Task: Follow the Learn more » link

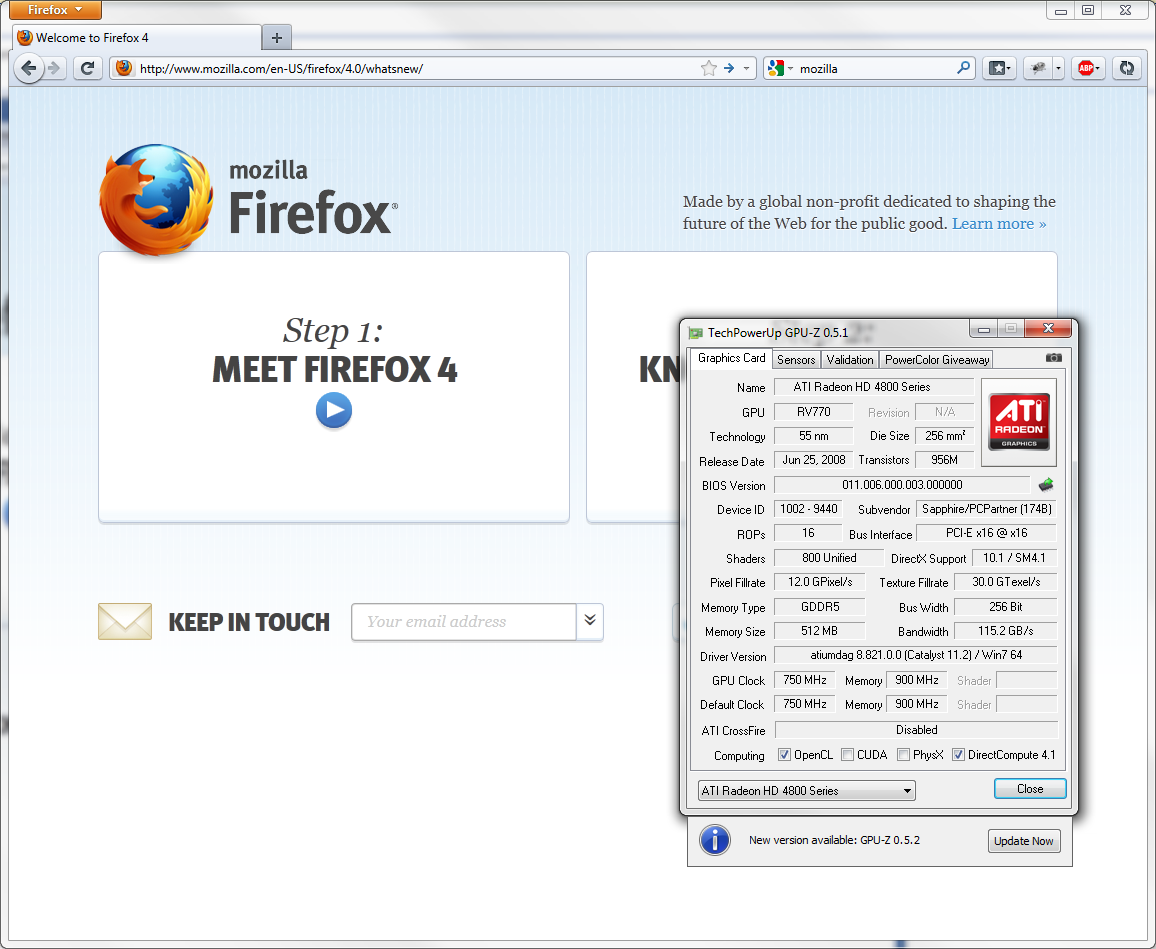Action: [999, 223]
